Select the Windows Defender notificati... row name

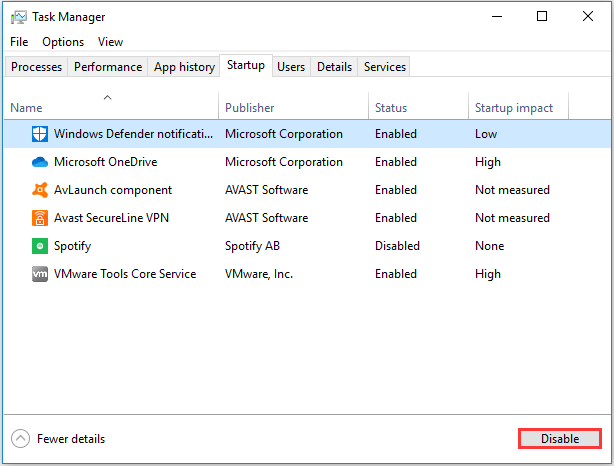click(x=134, y=134)
